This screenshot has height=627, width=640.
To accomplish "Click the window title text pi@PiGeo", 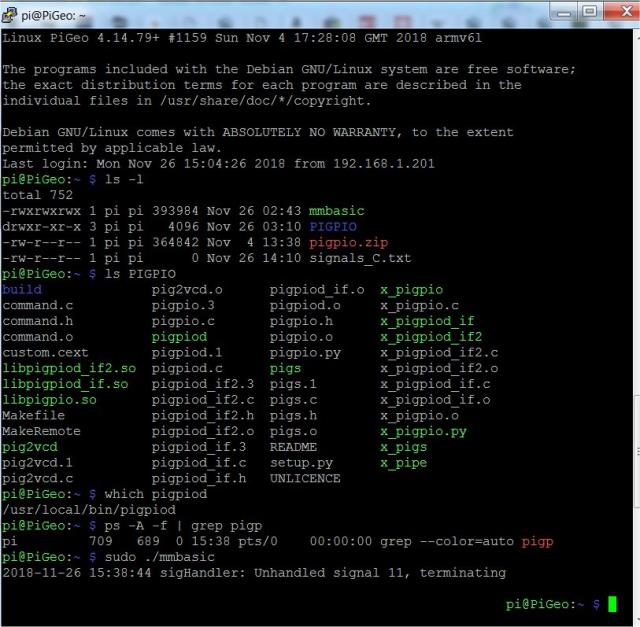I will coord(52,13).
